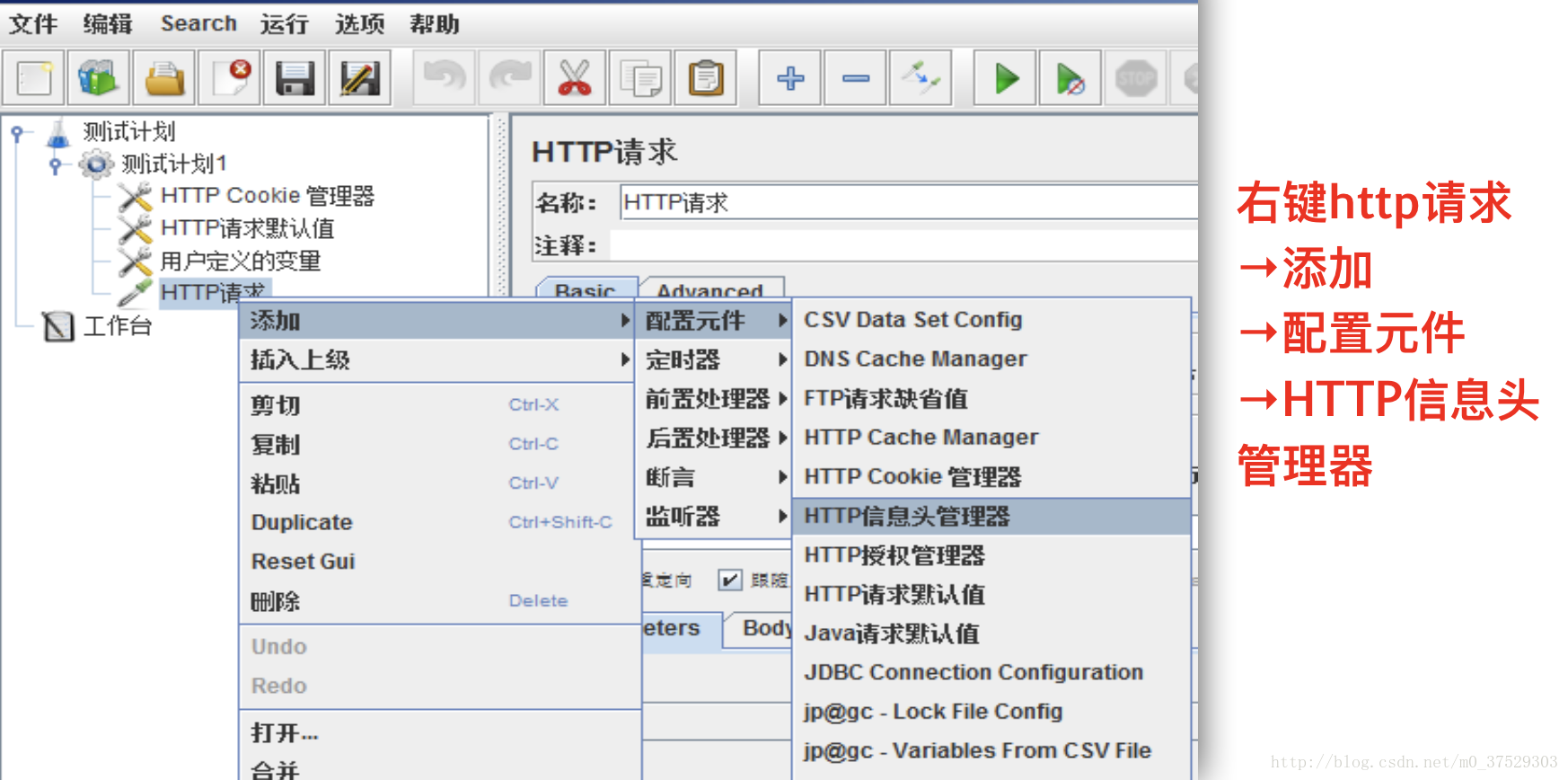1568x780 pixels.
Task: Choose DNS Cache Manager
Action: (991, 359)
